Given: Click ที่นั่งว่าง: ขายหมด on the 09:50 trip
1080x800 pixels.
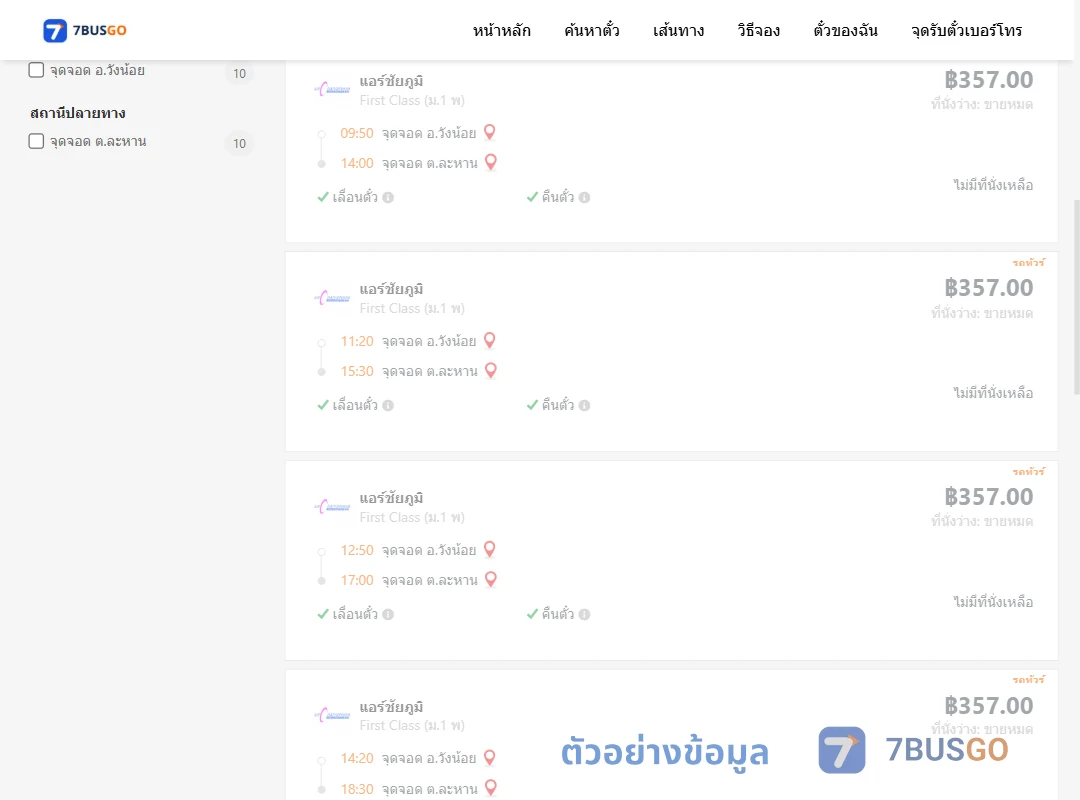Looking at the screenshot, I should pos(982,104).
